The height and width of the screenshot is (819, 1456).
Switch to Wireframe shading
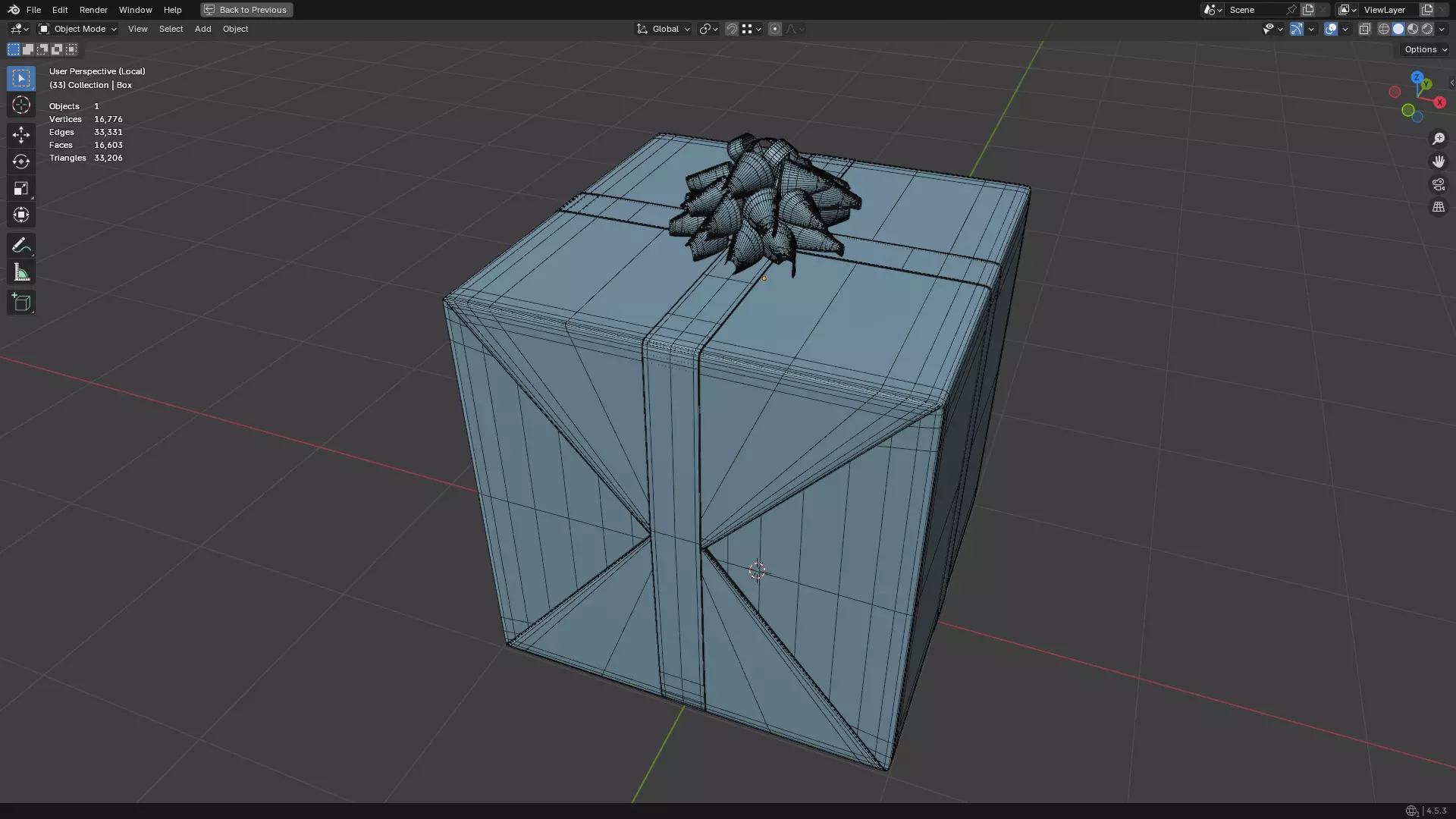(1384, 29)
